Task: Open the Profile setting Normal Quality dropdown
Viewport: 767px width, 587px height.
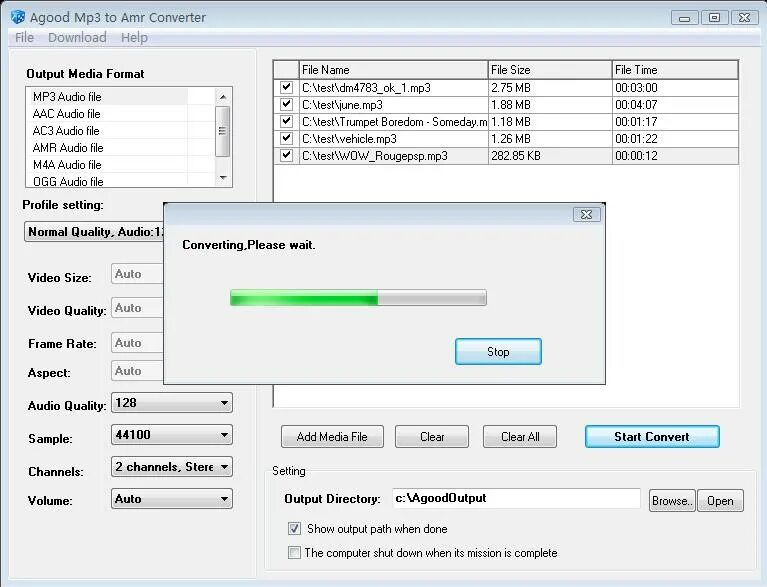Action: [94, 232]
